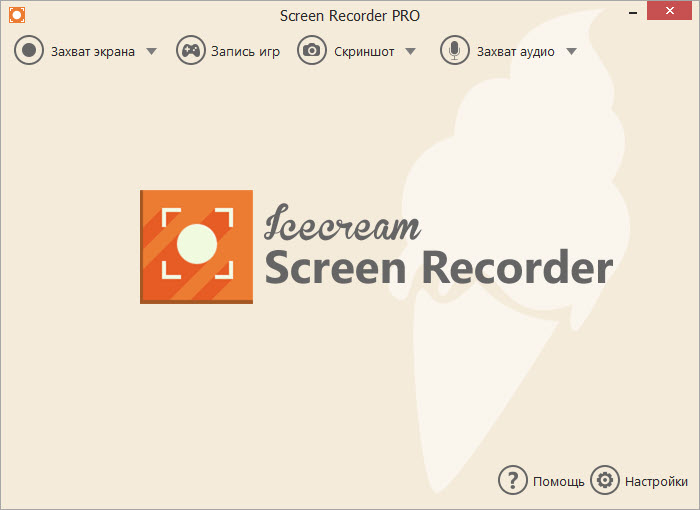Open the settings gear icon

[x=605, y=480]
